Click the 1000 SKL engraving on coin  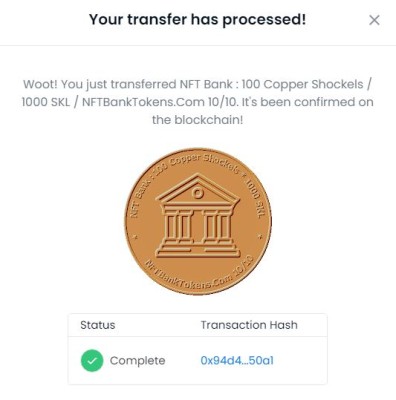(x=255, y=198)
